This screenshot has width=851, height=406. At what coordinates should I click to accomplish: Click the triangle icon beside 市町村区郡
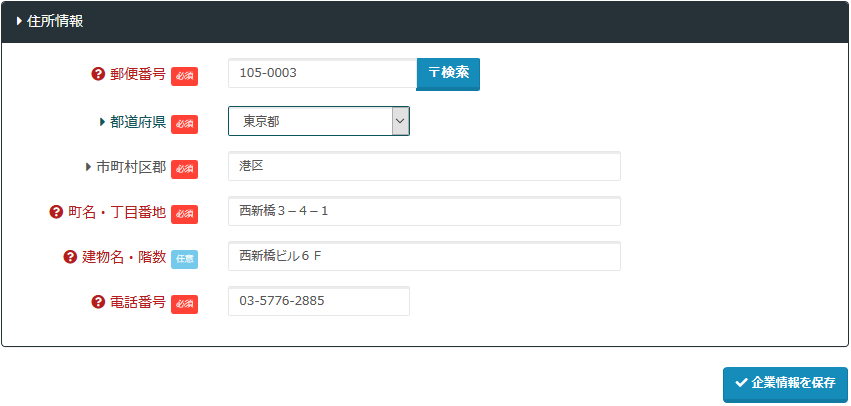pos(88,167)
